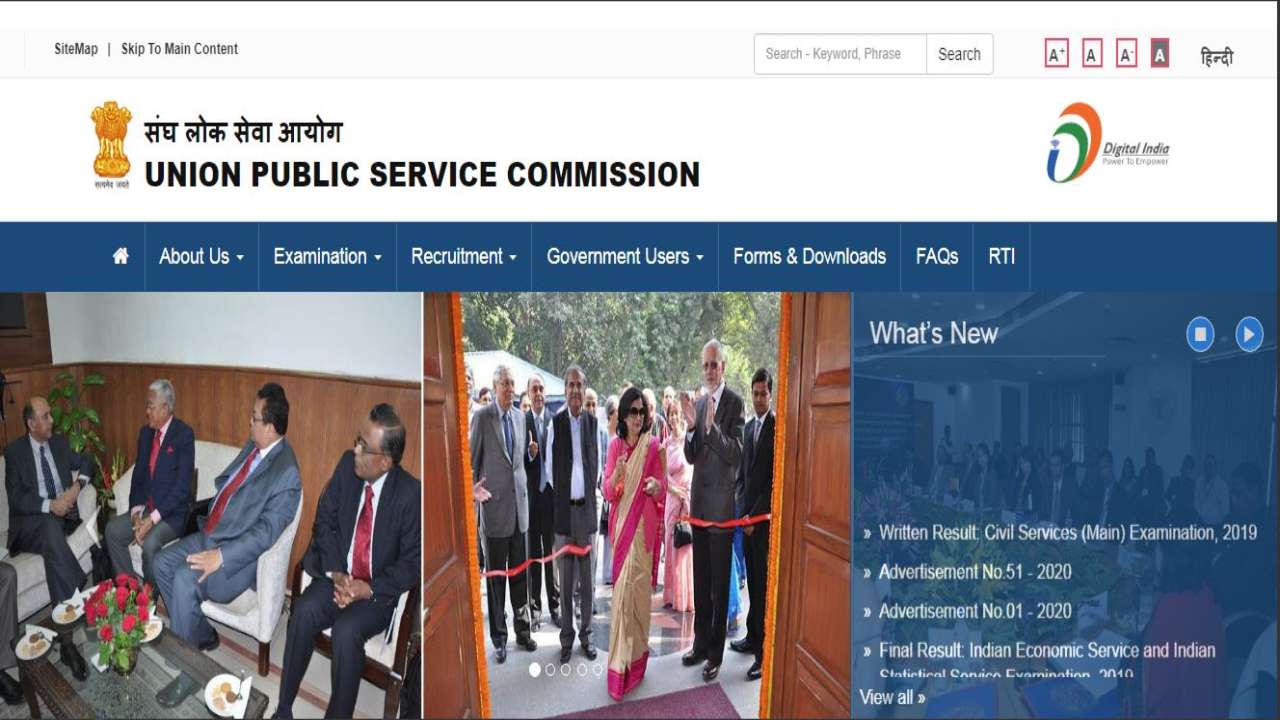The height and width of the screenshot is (720, 1280).
Task: Select the first carousel slide dot
Action: (534, 670)
